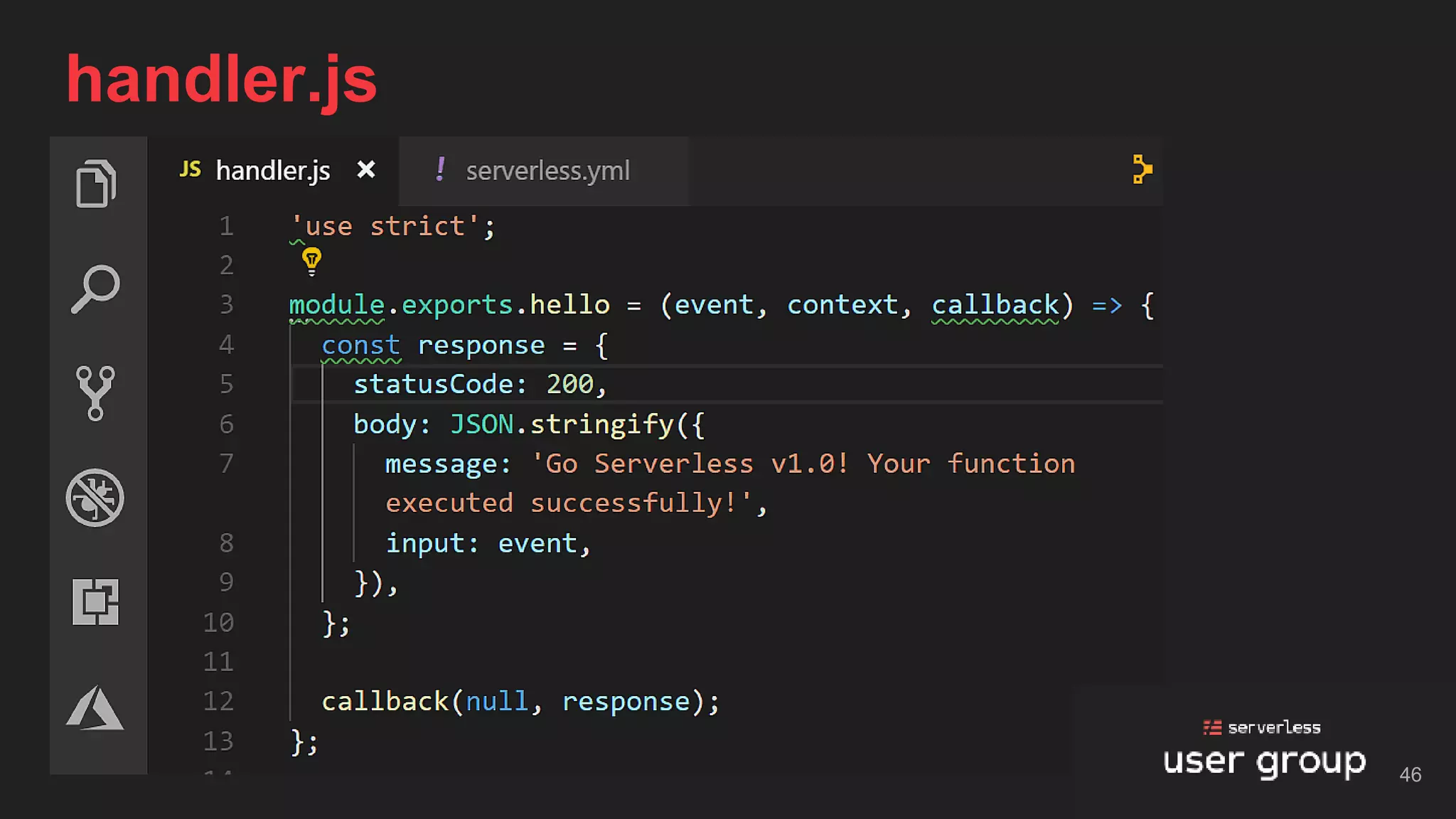Open the Source Control git icon
1456x819 pixels.
click(95, 393)
